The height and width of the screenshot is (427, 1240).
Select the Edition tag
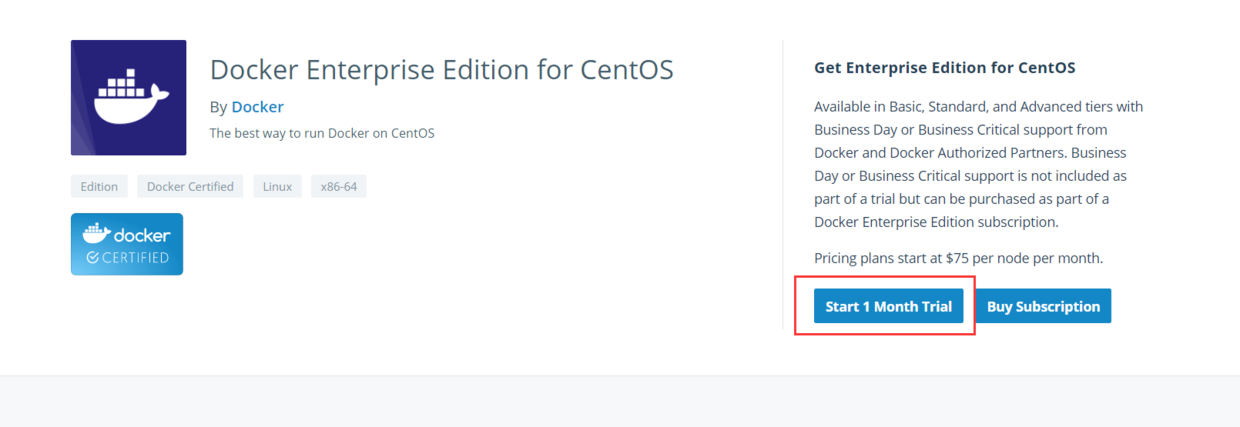[99, 187]
